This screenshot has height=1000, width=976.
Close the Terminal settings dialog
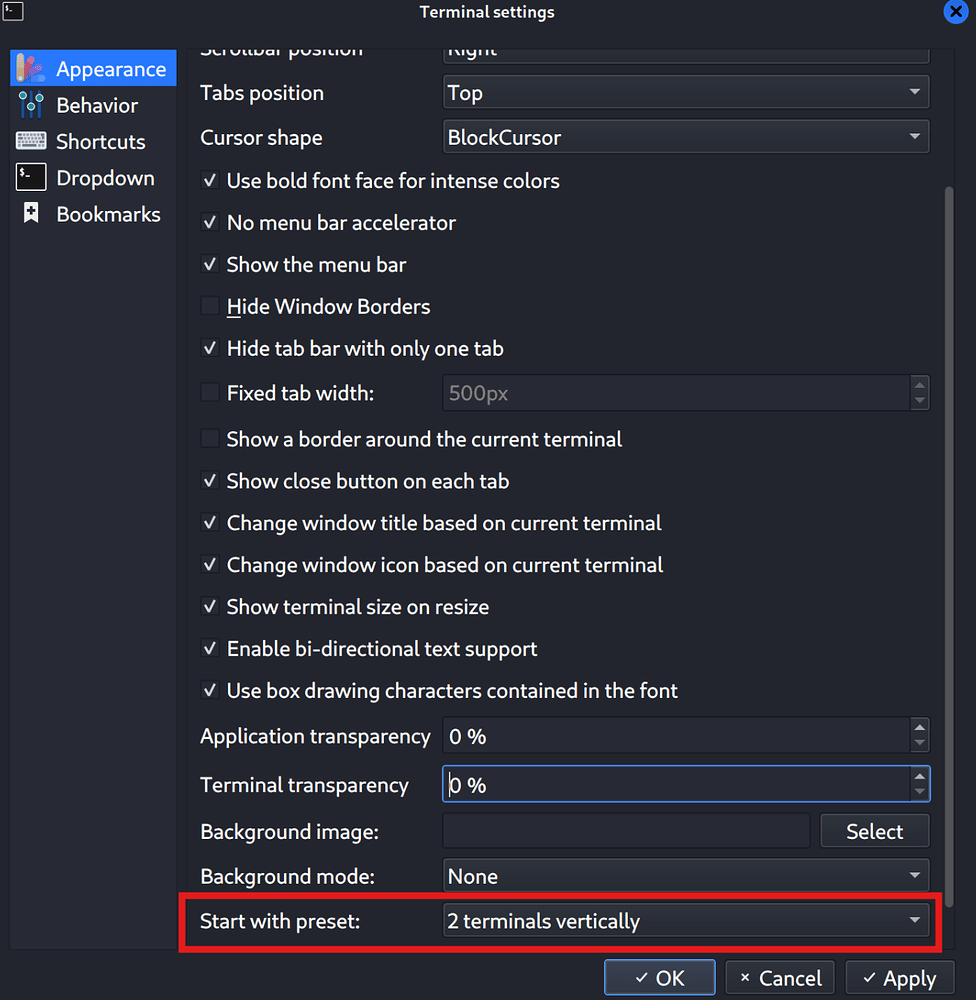(955, 12)
